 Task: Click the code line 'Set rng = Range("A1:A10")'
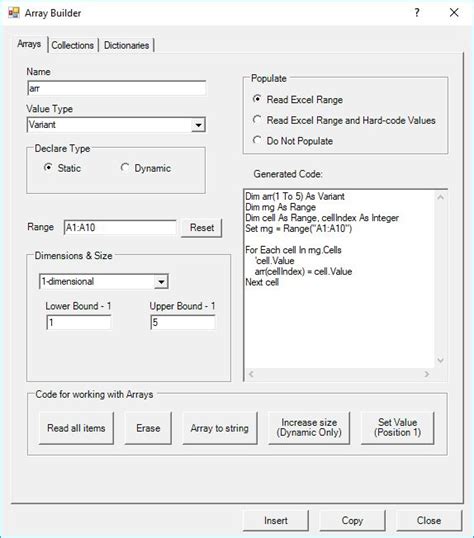coord(299,229)
